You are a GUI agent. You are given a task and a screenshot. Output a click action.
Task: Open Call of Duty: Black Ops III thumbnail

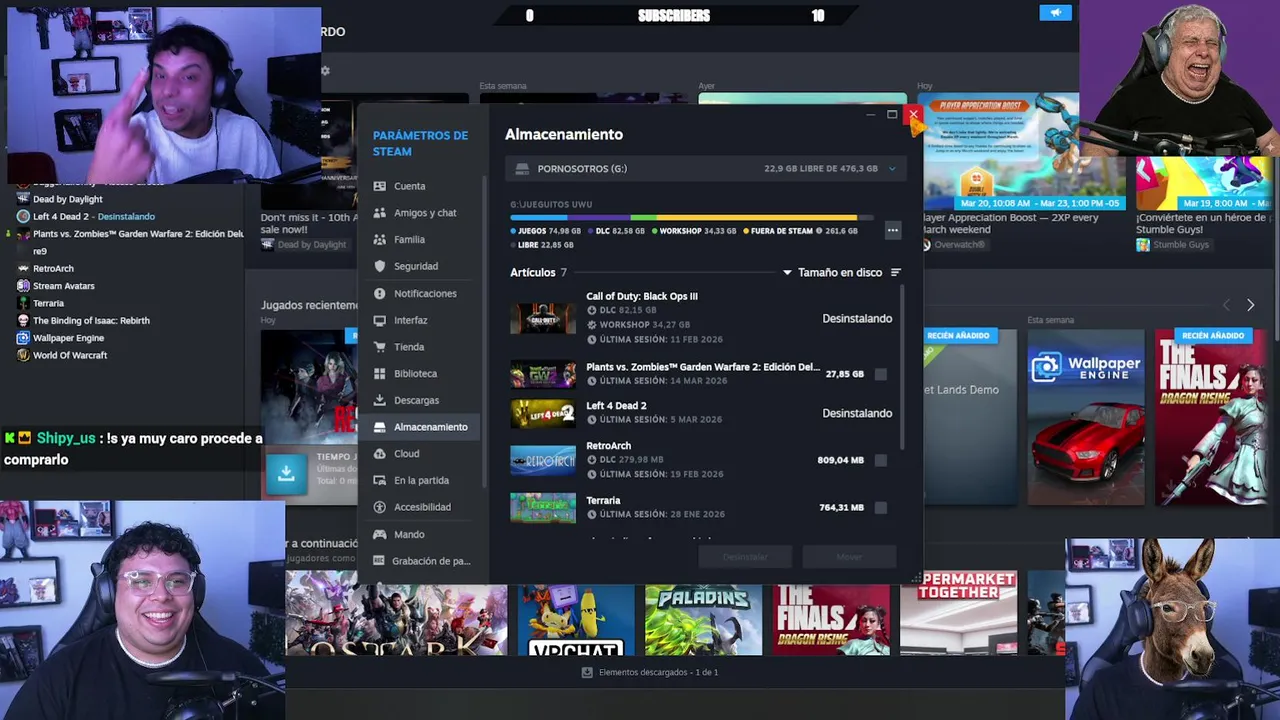(x=543, y=319)
